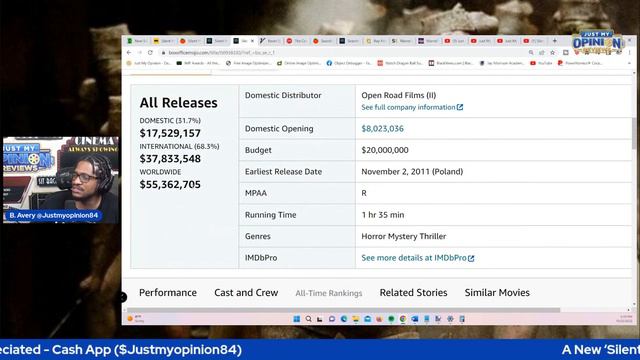This screenshot has width=640, height=360.
Task: Go to the Performance section tab
Action: tap(168, 293)
